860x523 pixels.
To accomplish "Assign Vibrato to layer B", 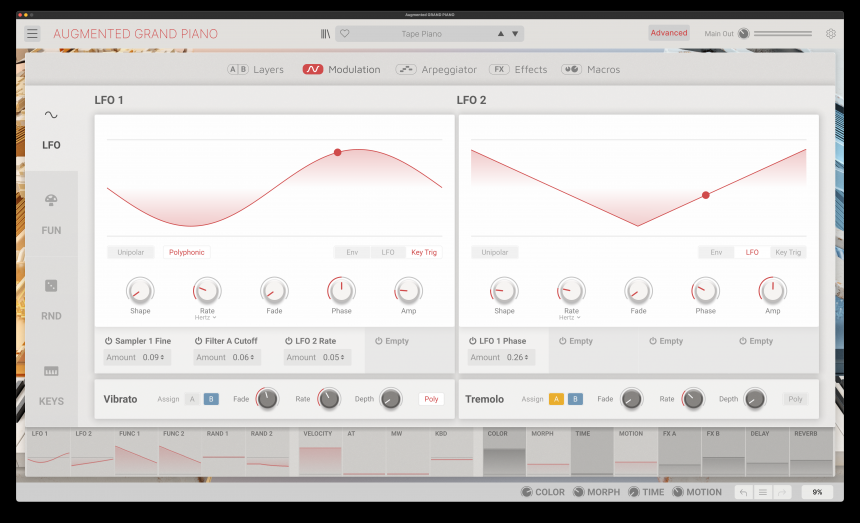I will (x=211, y=399).
